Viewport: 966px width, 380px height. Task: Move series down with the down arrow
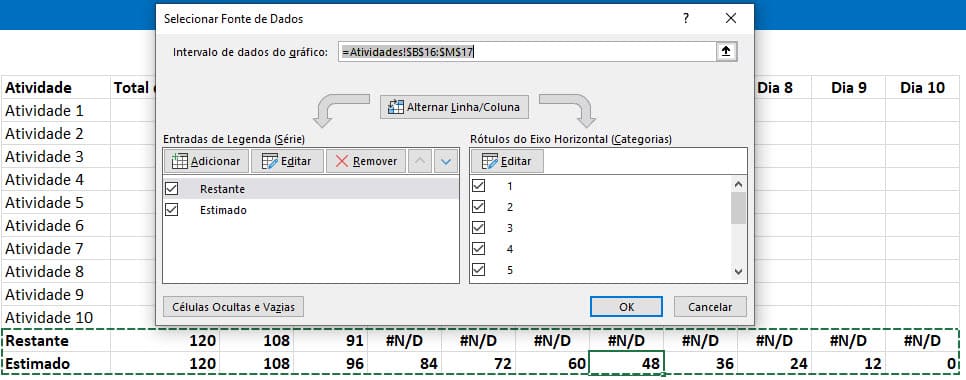coord(446,161)
